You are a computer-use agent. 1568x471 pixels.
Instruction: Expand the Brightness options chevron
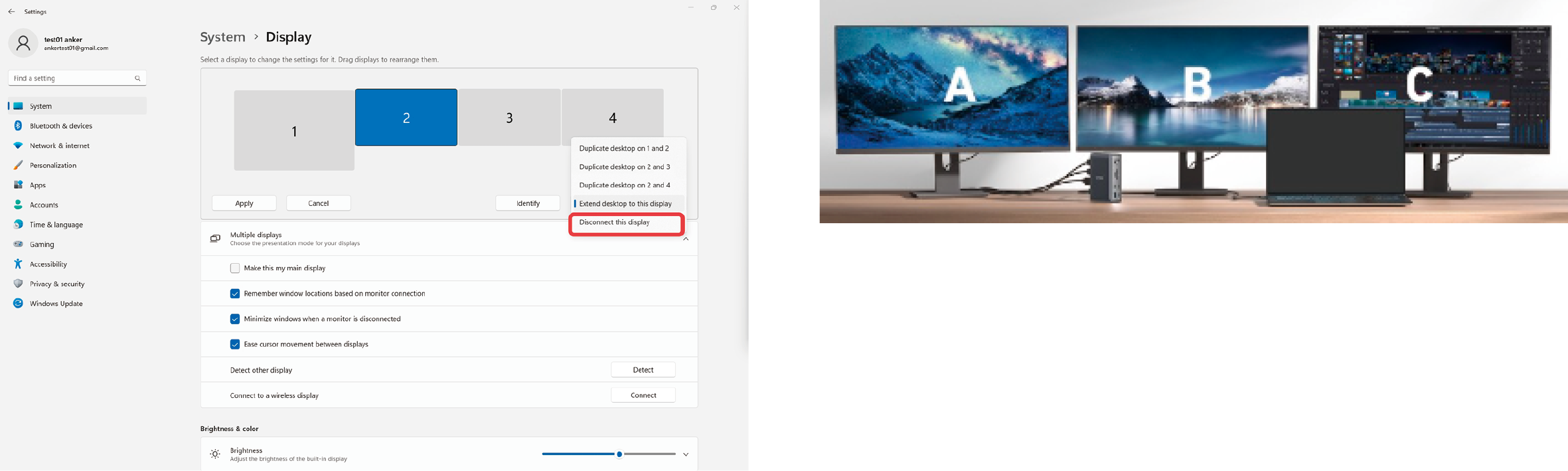pyautogui.click(x=686, y=454)
